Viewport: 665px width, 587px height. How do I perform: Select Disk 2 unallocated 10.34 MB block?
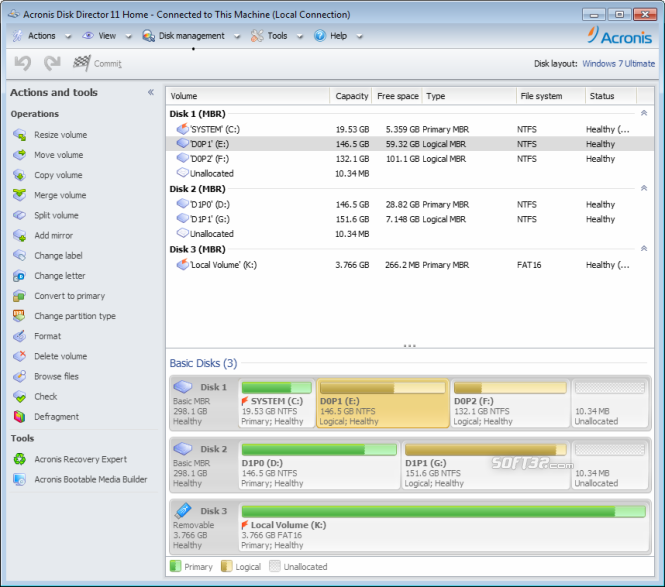click(x=610, y=465)
